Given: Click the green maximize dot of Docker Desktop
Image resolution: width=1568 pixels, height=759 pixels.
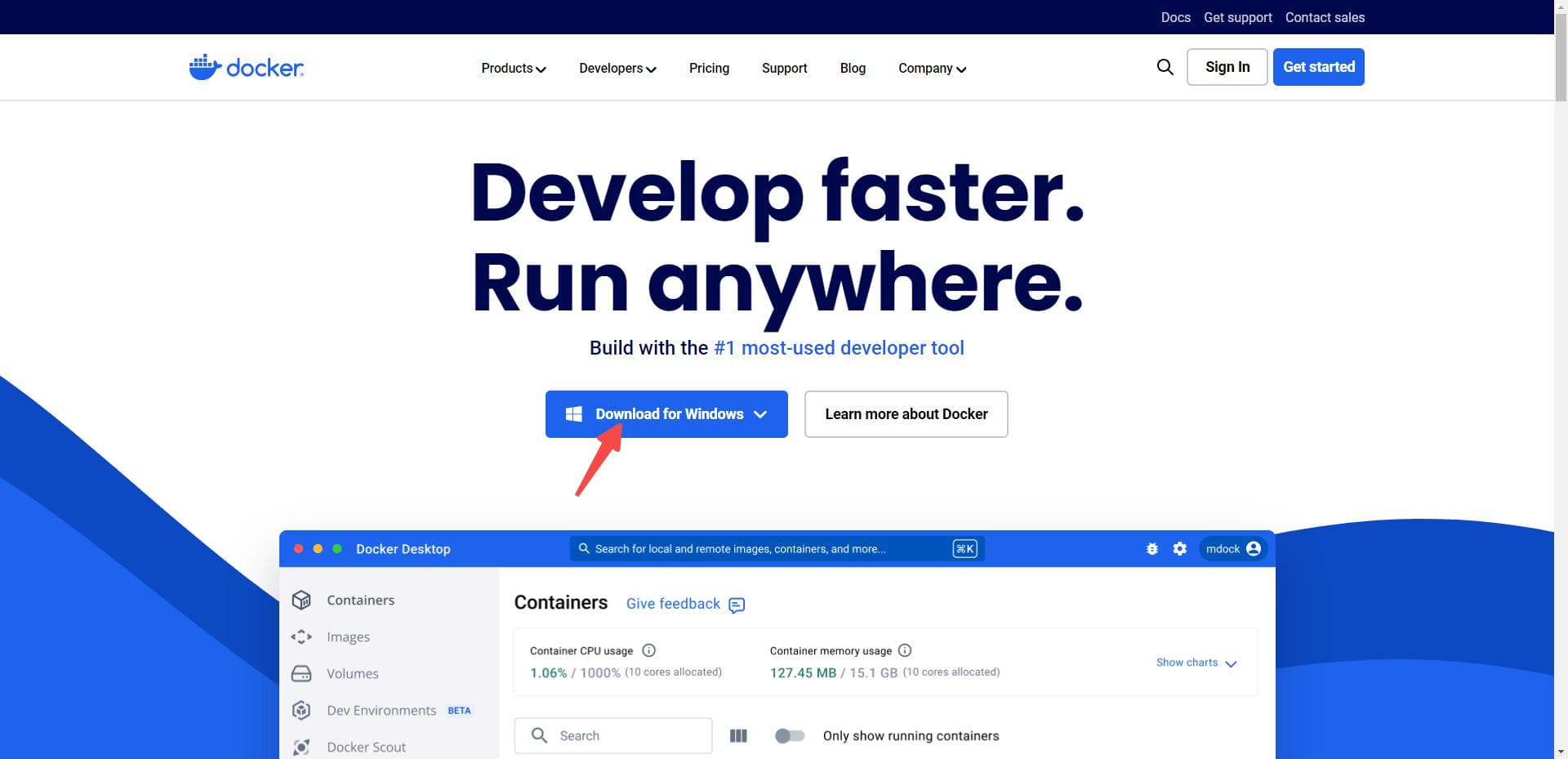Looking at the screenshot, I should click(337, 549).
